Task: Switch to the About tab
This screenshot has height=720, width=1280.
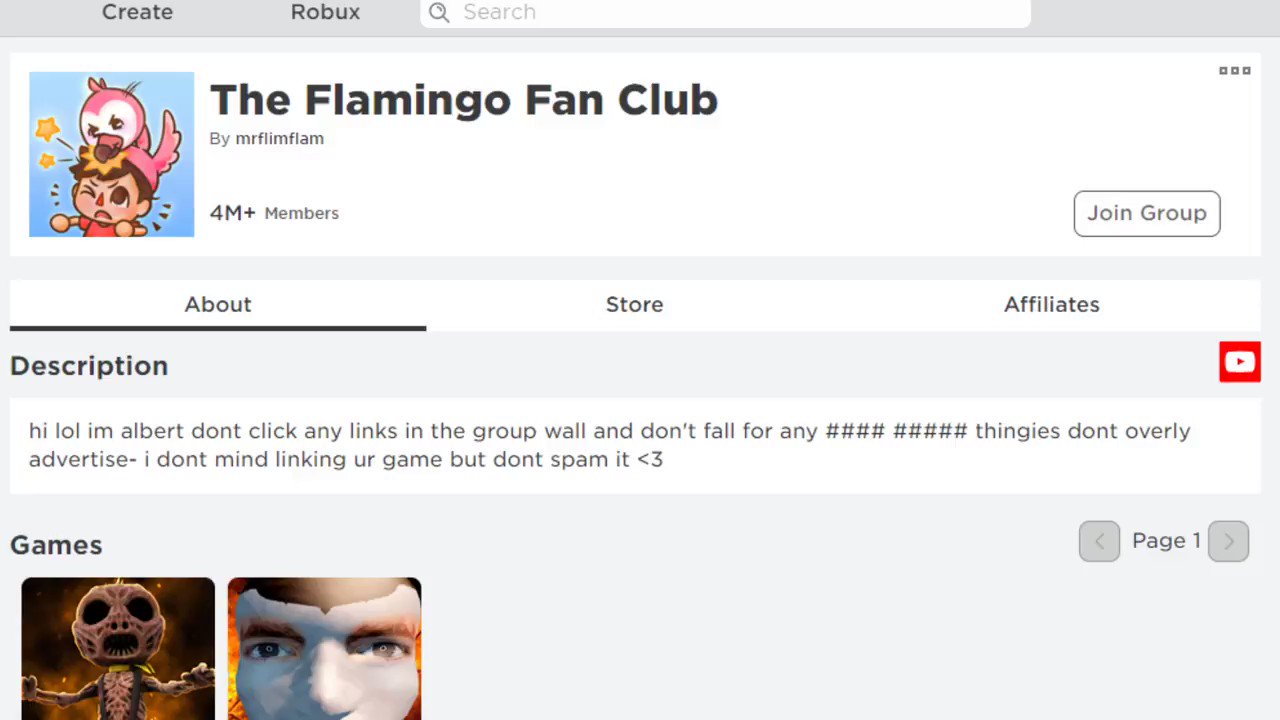Action: click(x=218, y=304)
